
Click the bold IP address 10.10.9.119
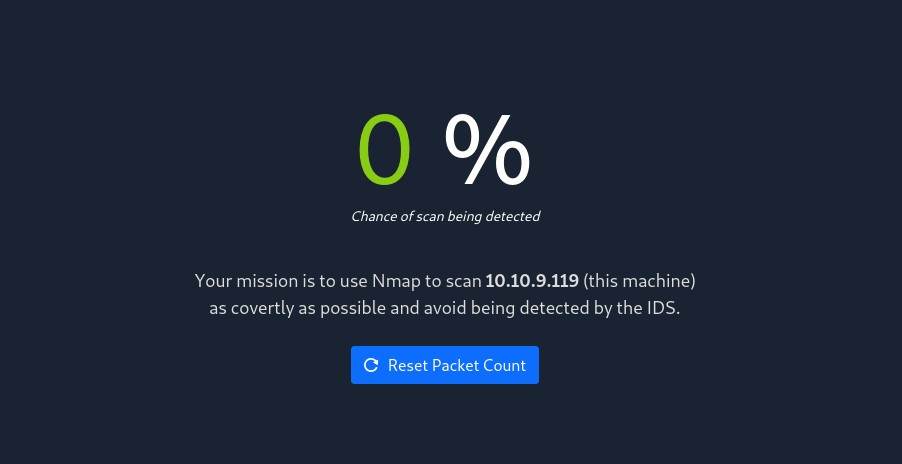532,281
